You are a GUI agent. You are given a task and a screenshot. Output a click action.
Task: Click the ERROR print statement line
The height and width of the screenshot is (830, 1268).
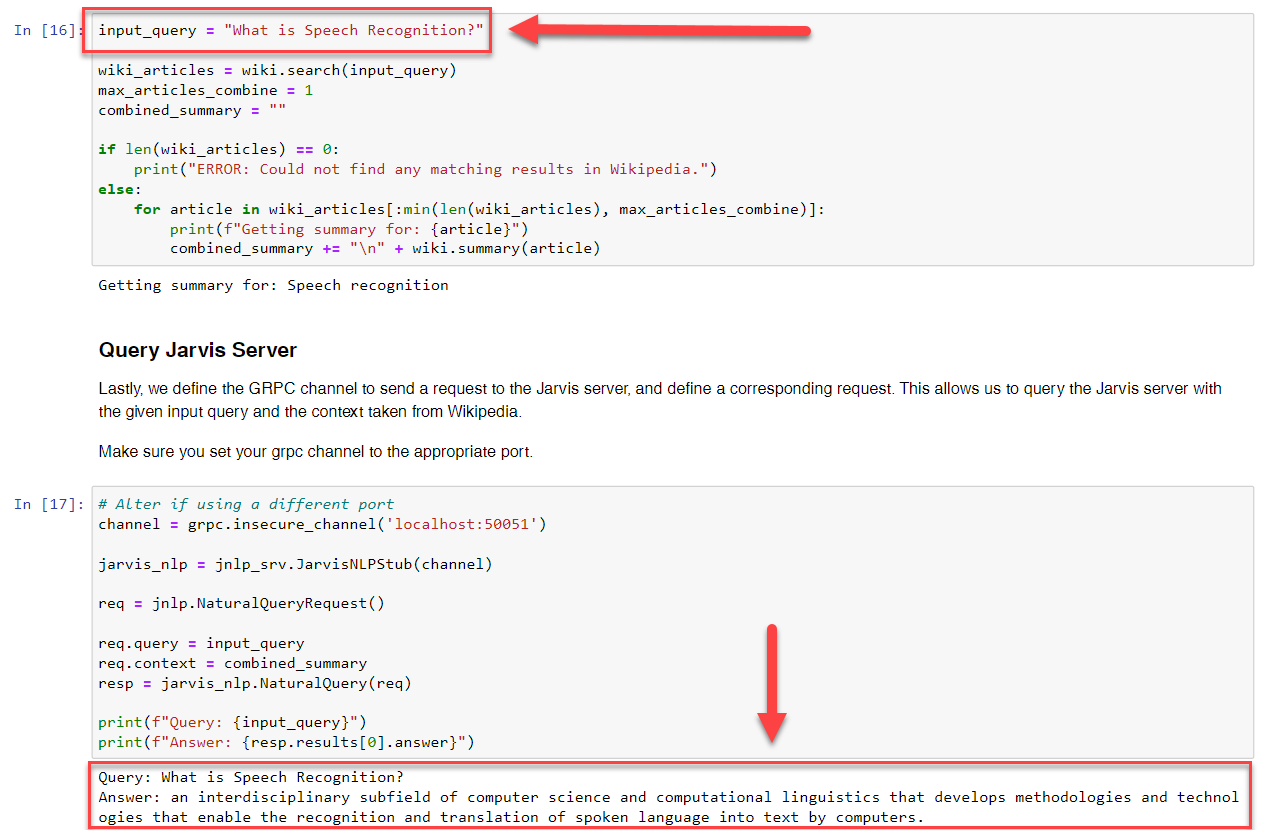point(425,169)
